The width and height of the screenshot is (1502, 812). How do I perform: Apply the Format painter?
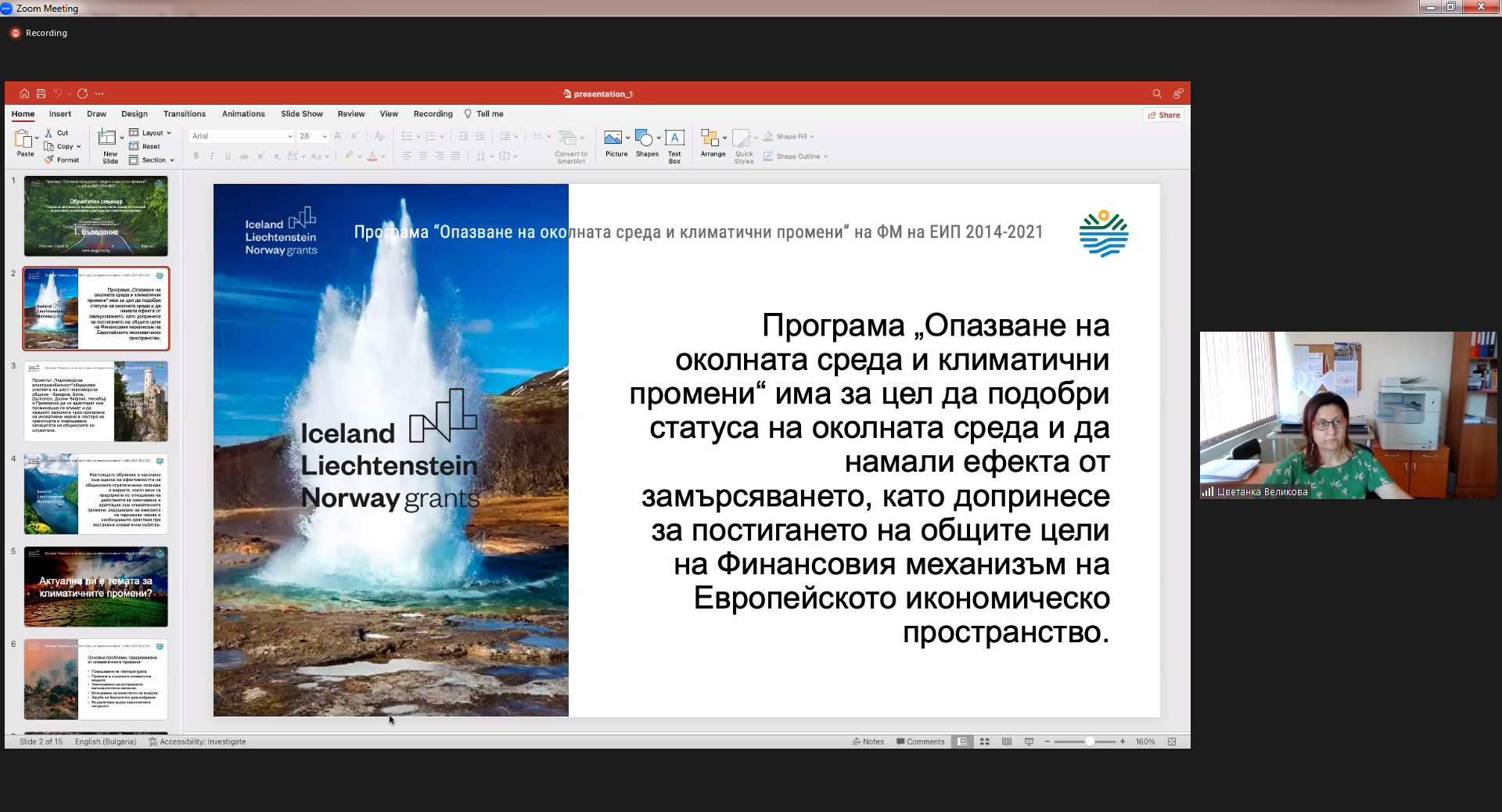(x=62, y=160)
